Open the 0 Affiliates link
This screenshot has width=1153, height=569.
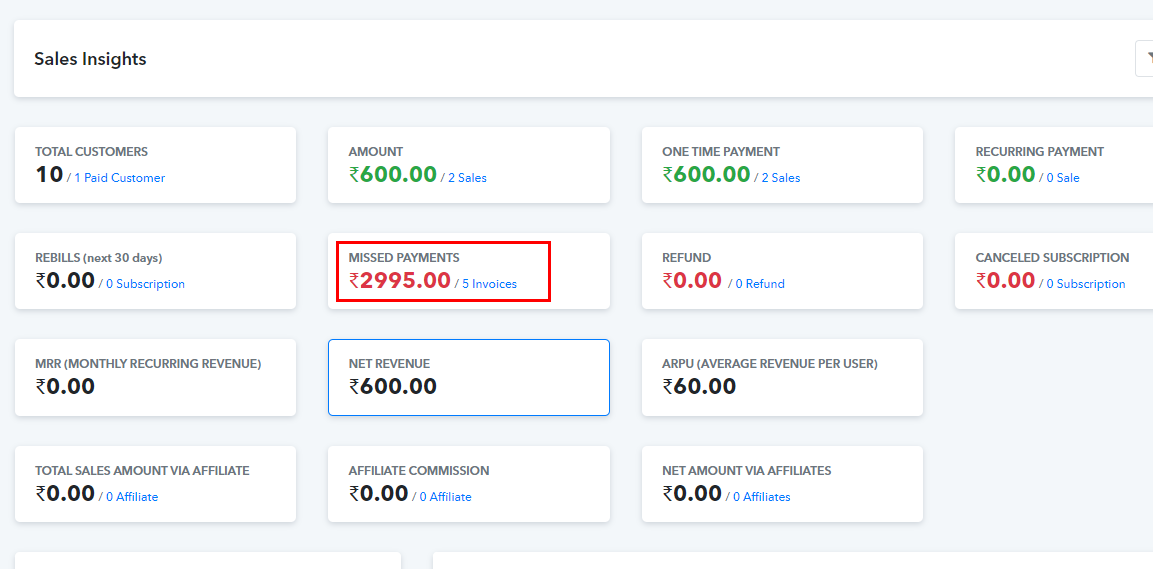pos(762,497)
